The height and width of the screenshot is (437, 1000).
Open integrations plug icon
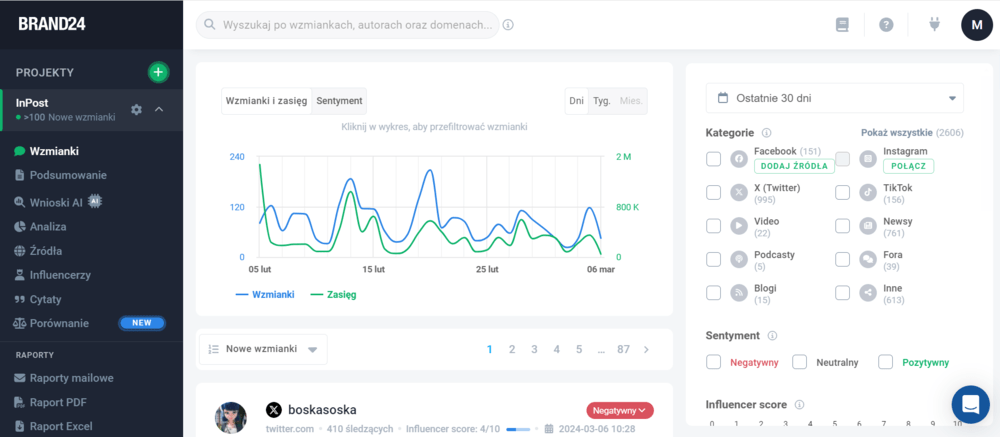tap(934, 25)
